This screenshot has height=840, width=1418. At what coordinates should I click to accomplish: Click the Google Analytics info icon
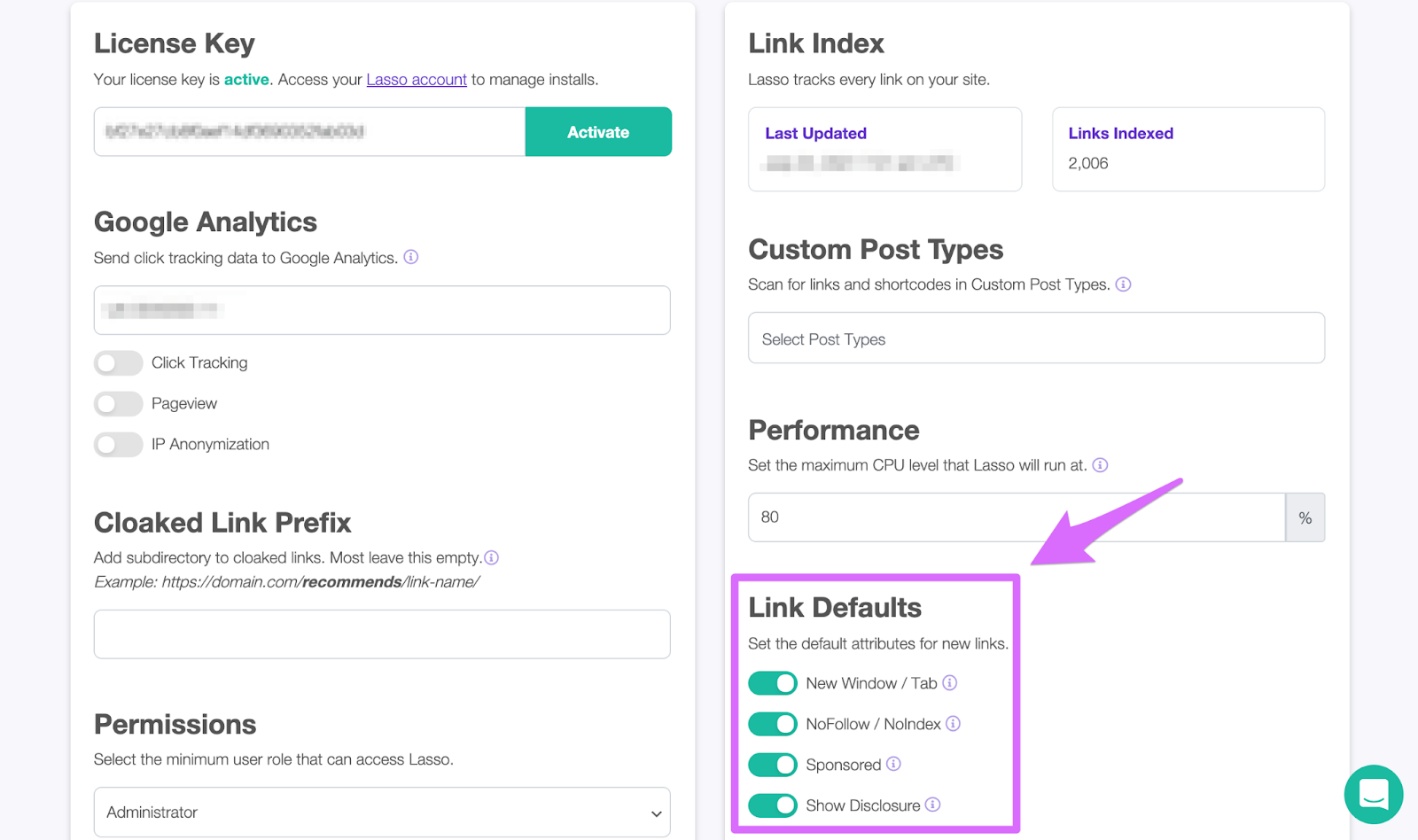tap(411, 257)
